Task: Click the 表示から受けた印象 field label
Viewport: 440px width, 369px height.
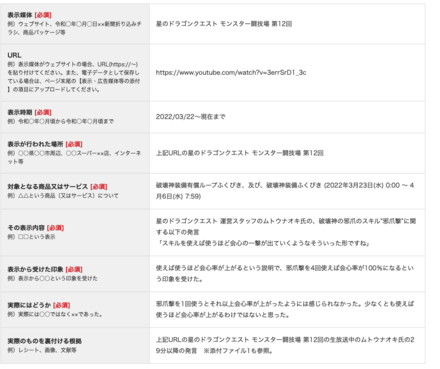Action: [x=35, y=269]
